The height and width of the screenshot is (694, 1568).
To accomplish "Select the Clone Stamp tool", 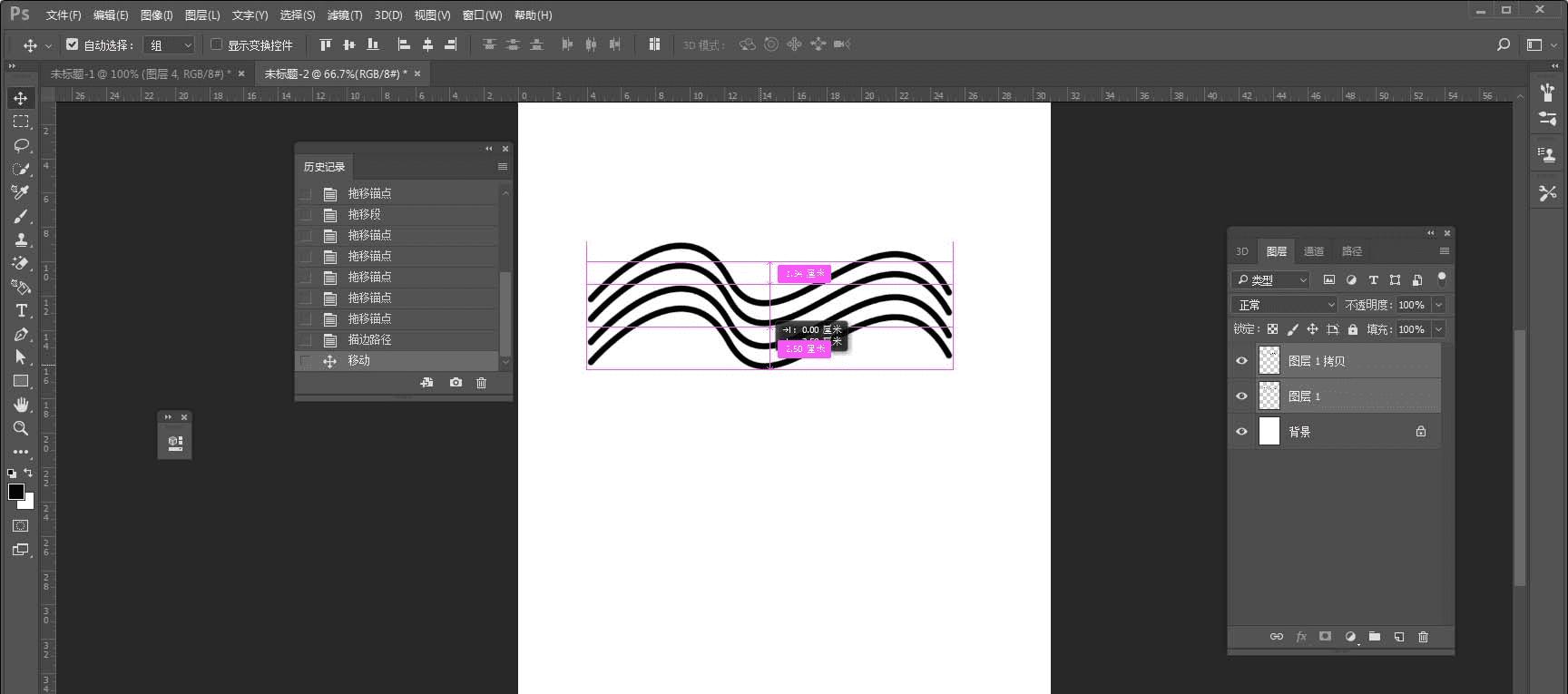I will pyautogui.click(x=21, y=239).
